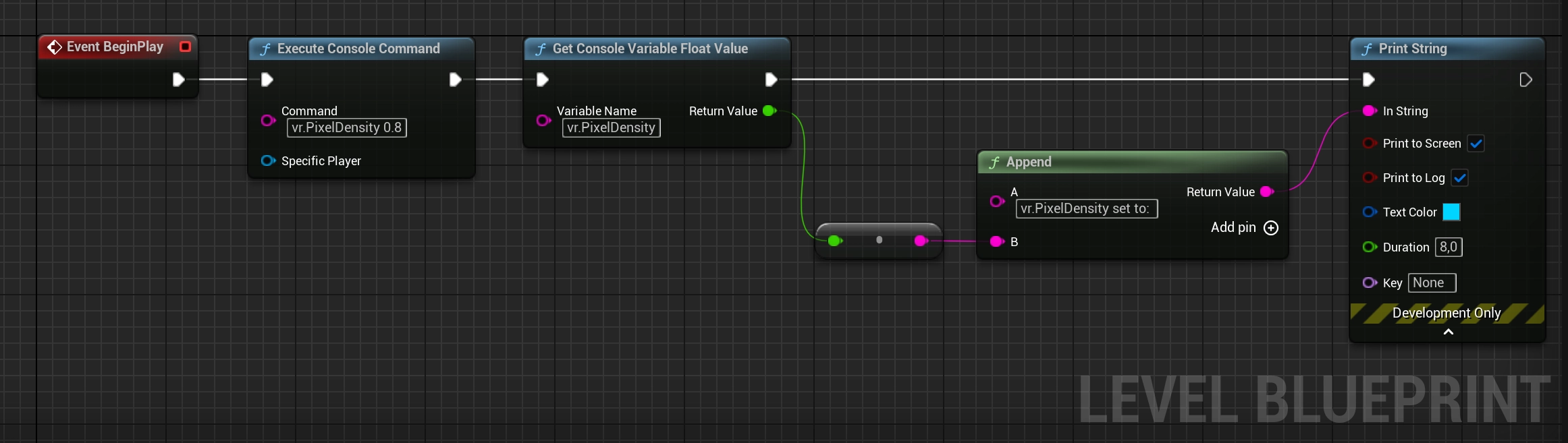Select the Event BeginPlay node title
Screen dimensions: 1568x443
pos(115,47)
